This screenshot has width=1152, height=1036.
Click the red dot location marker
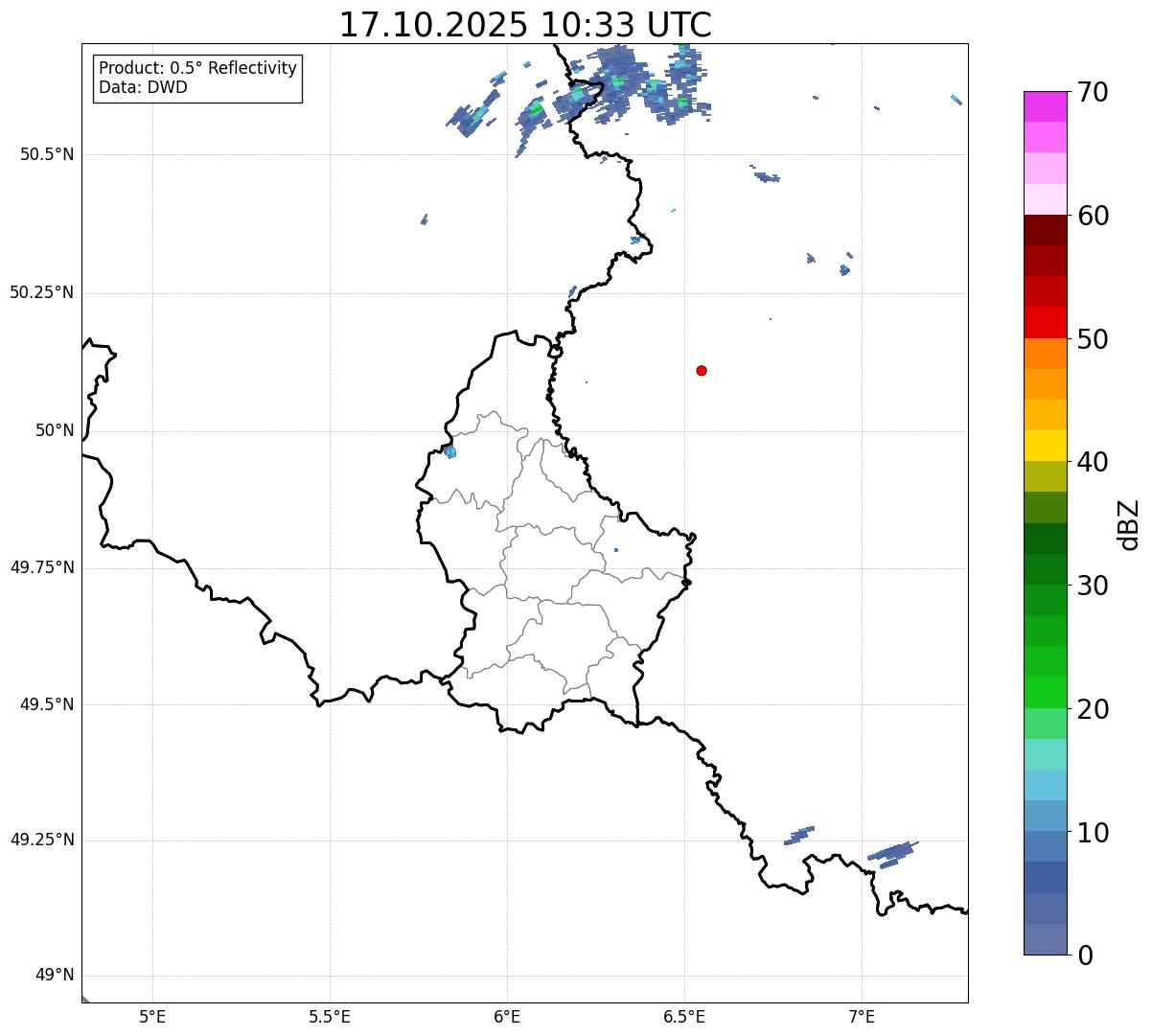coord(702,370)
